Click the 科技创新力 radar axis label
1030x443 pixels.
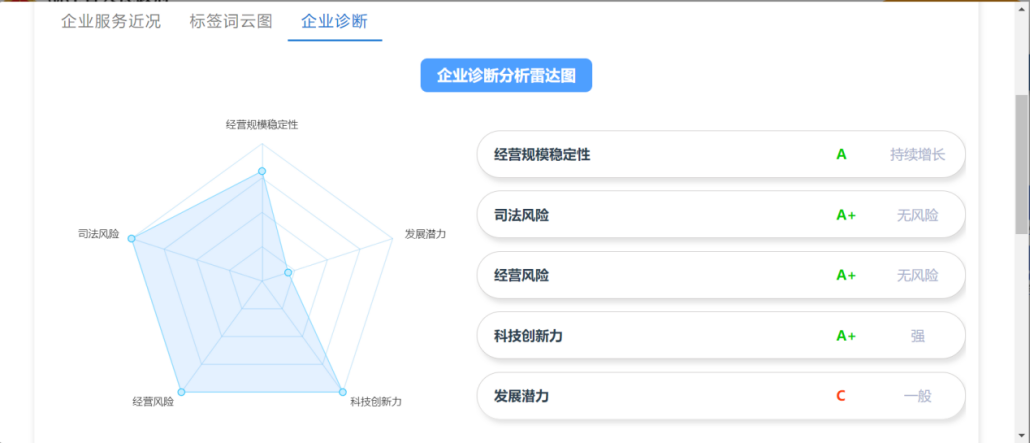pyautogui.click(x=376, y=402)
